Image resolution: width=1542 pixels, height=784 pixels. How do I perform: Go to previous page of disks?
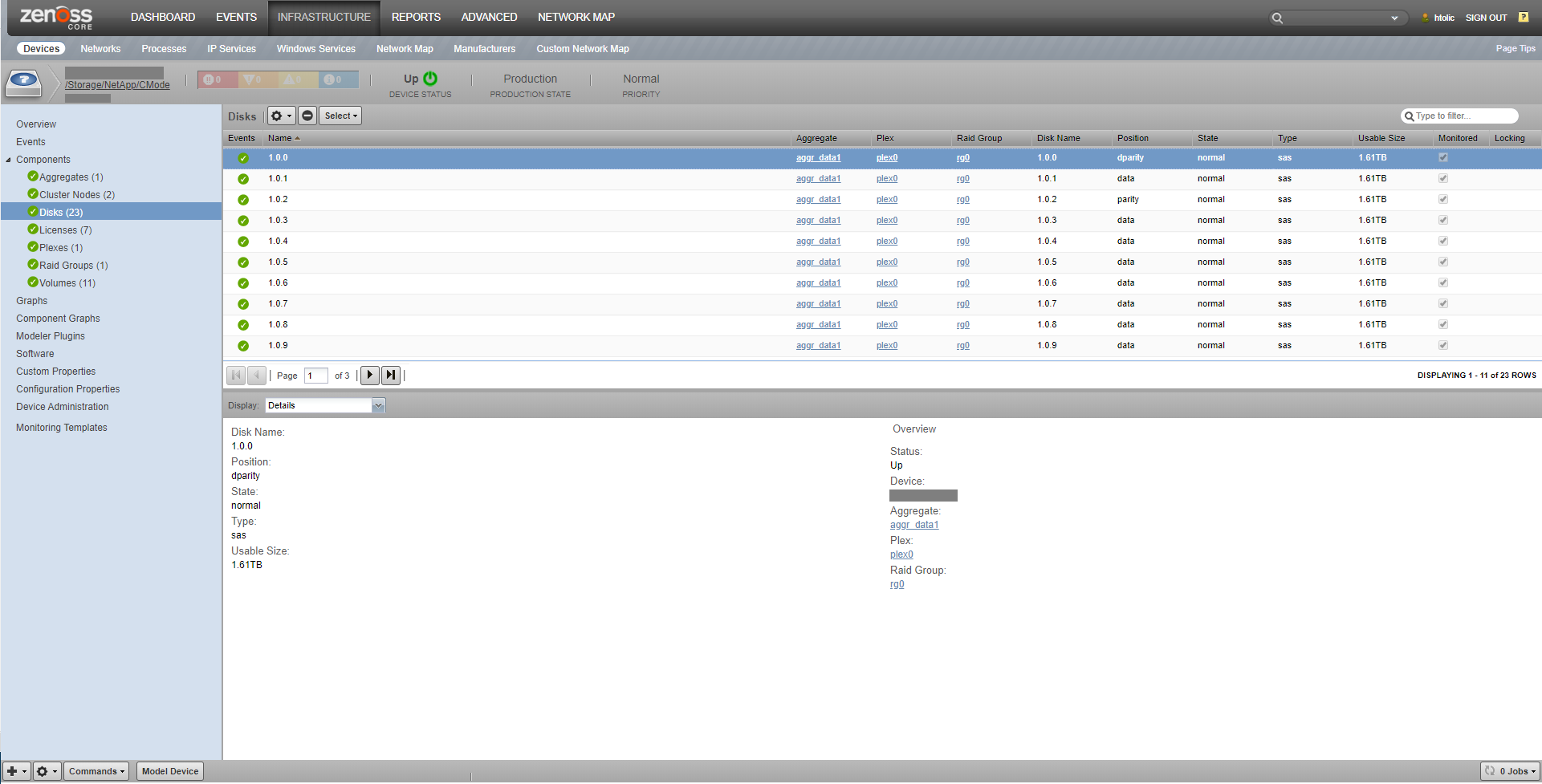[257, 375]
